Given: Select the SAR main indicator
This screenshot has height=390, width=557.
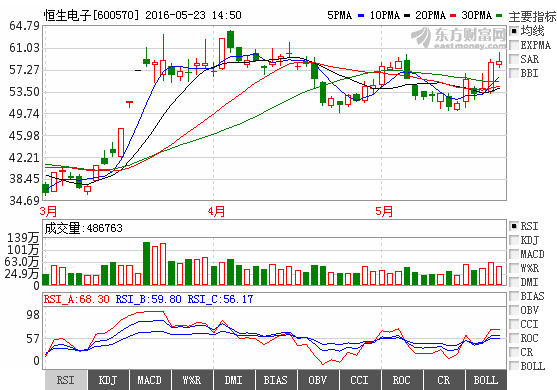Looking at the screenshot, I should [514, 59].
